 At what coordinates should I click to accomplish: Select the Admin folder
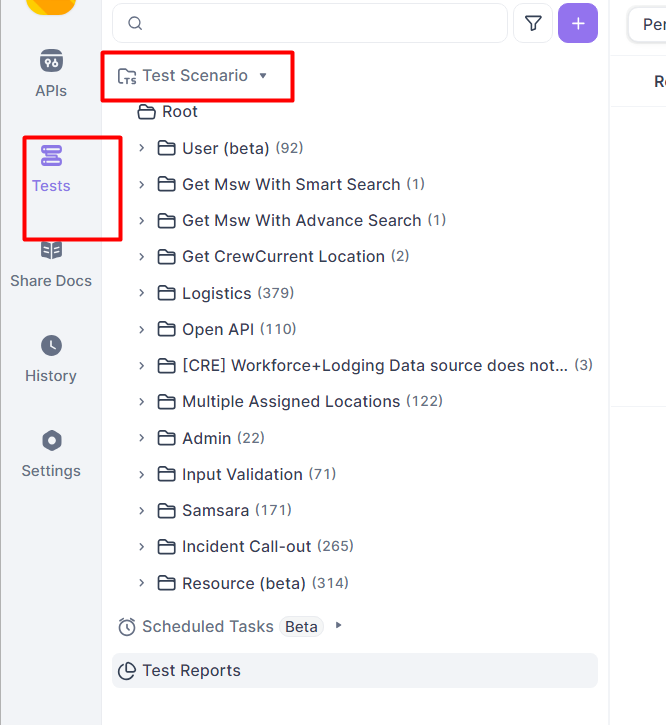point(206,438)
